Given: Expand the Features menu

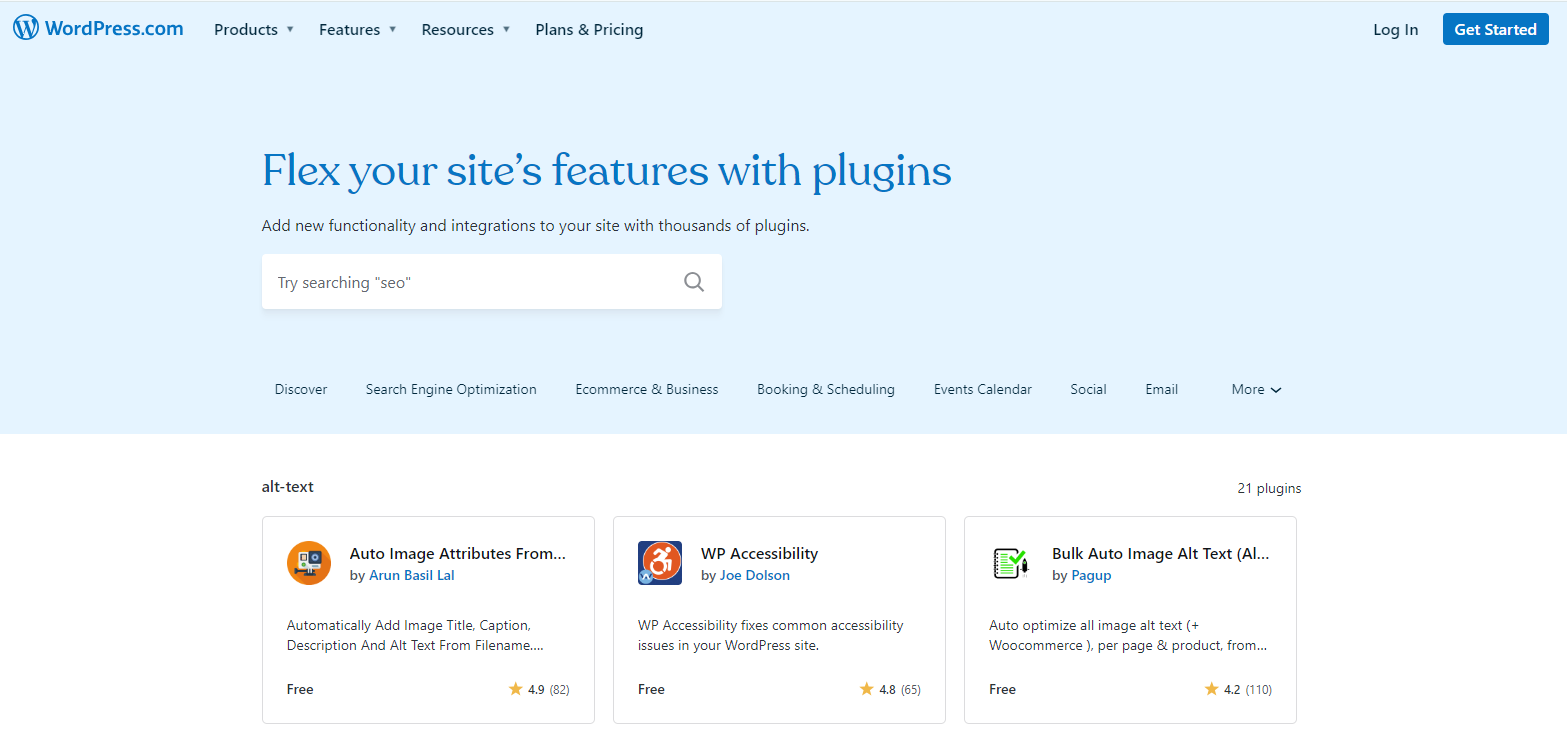Looking at the screenshot, I should pos(358,29).
